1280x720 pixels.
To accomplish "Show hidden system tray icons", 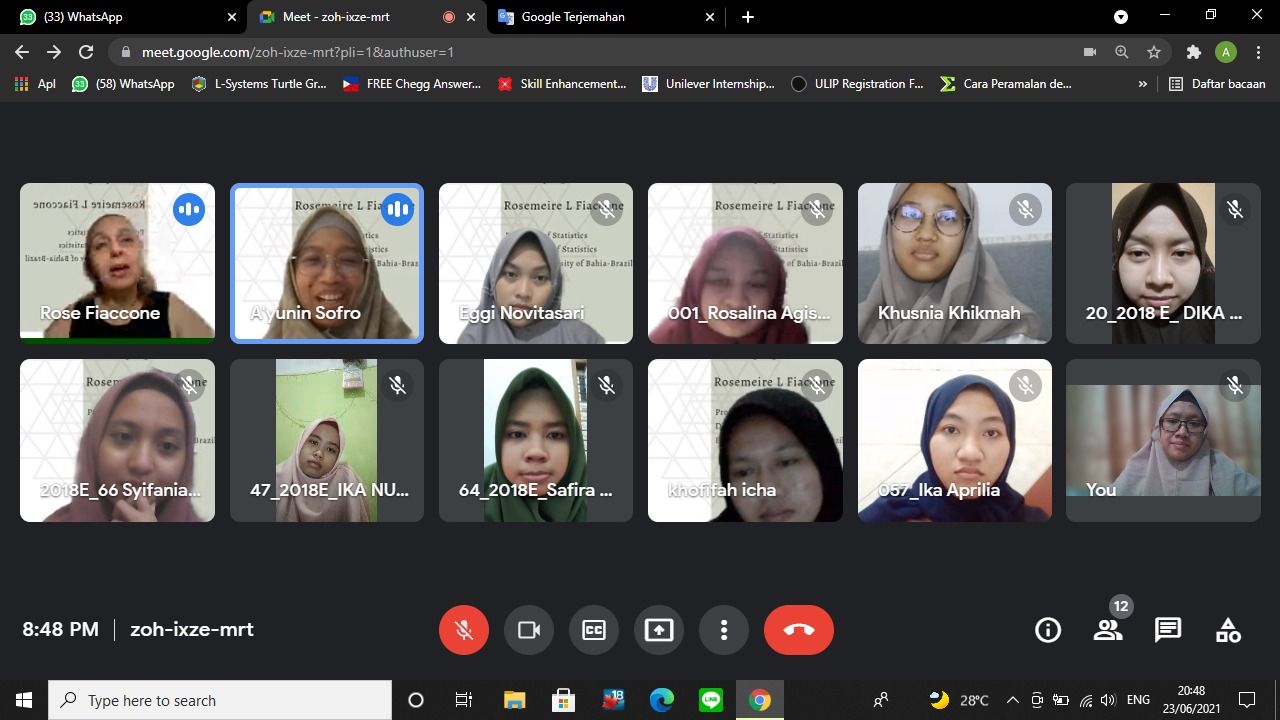I will [1012, 700].
